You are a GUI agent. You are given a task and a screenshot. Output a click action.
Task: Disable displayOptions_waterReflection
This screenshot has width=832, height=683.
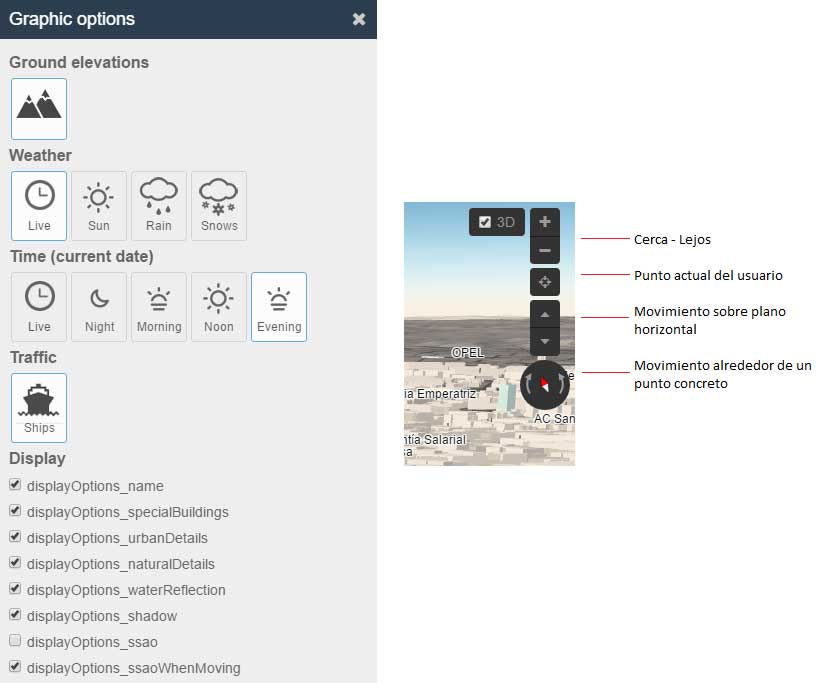click(15, 588)
